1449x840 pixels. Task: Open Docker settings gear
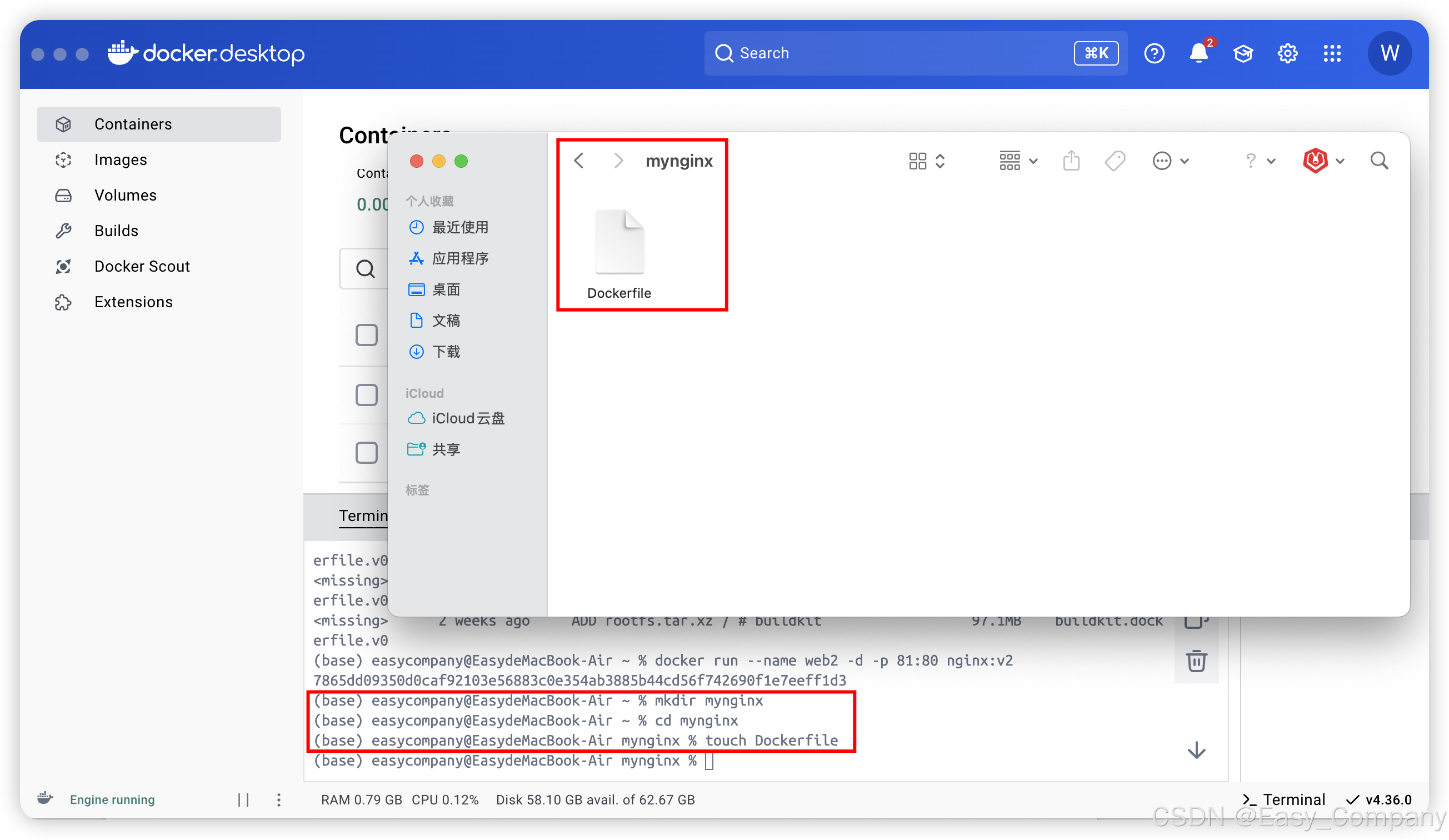(1287, 53)
